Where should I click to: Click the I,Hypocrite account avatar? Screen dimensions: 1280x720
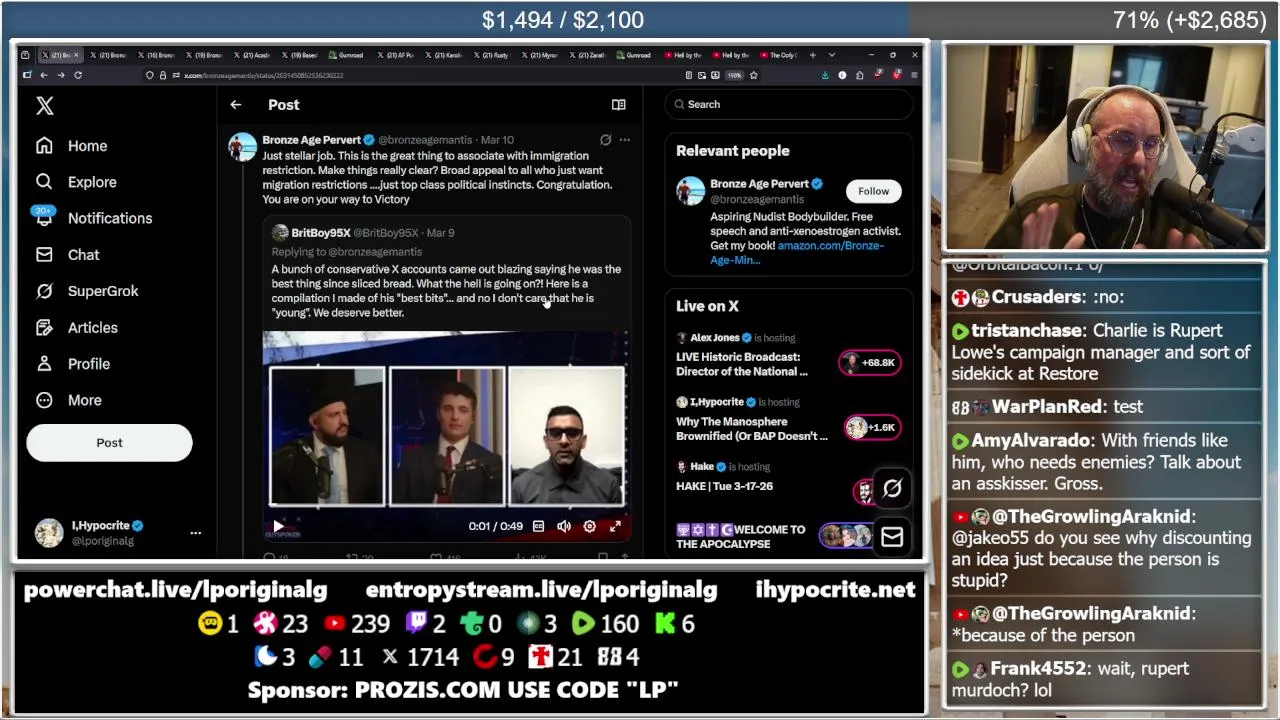click(48, 533)
